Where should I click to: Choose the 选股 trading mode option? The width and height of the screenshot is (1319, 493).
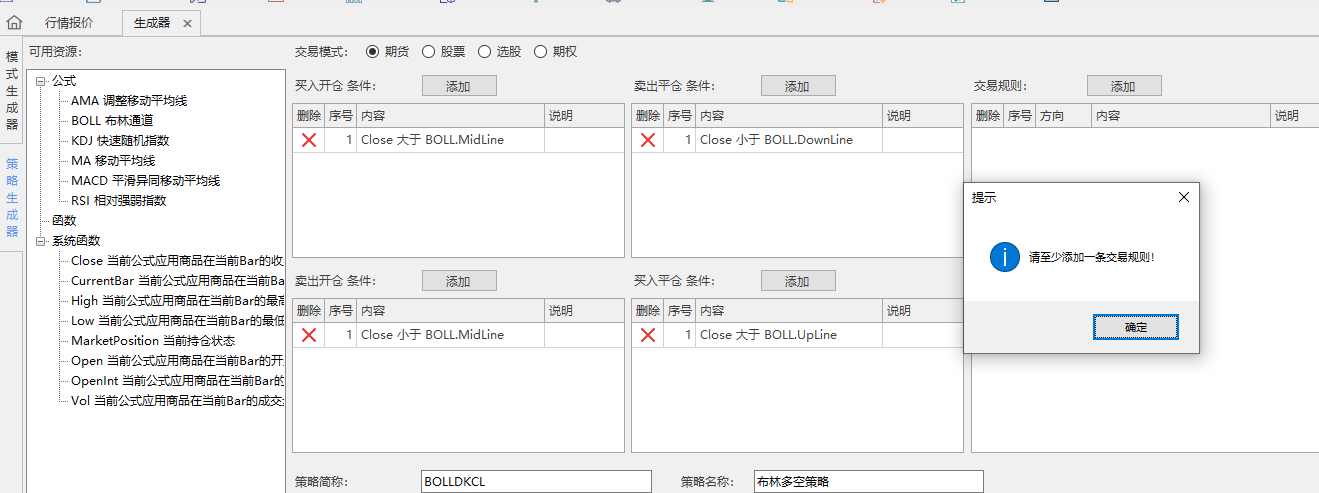(485, 52)
